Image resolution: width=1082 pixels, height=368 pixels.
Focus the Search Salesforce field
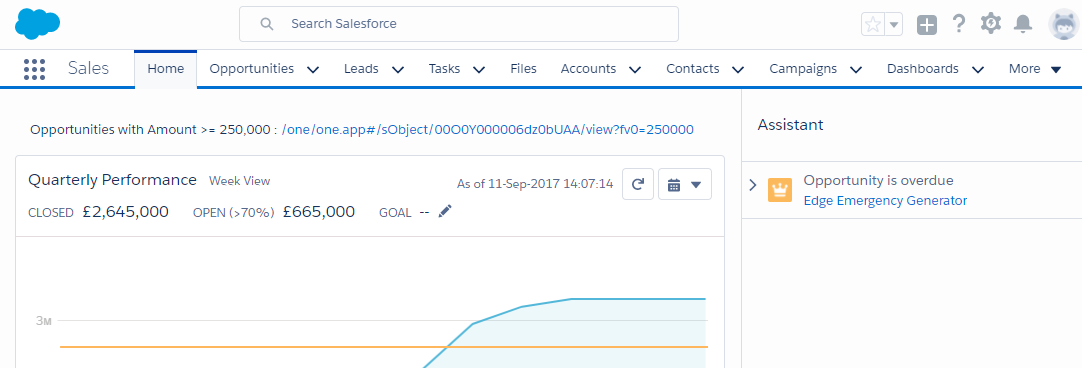(459, 24)
